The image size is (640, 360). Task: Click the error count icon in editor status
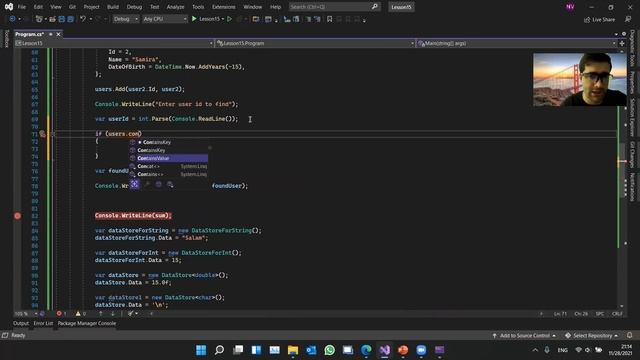[x=59, y=313]
